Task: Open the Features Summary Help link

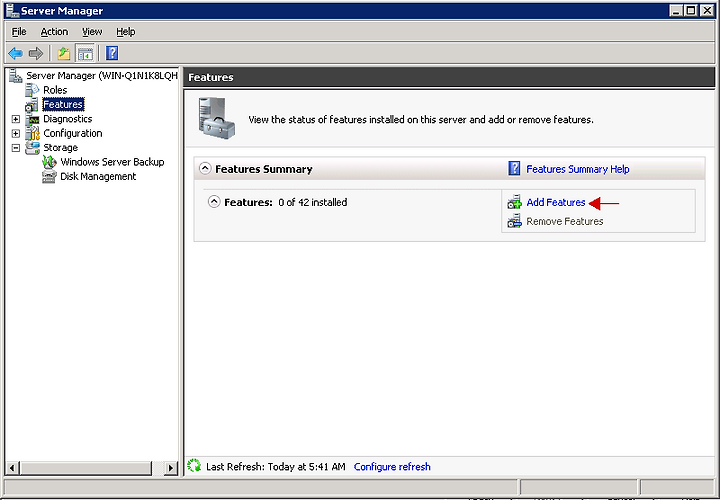Action: (578, 169)
